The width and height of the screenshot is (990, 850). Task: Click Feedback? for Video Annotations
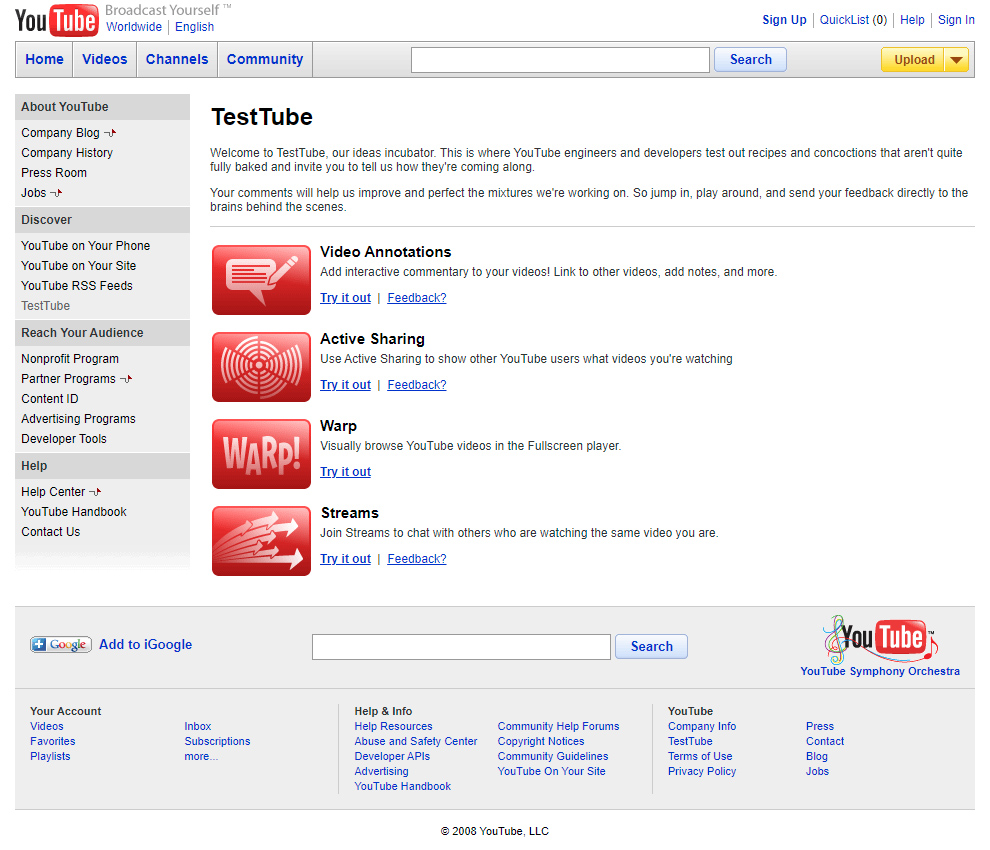tap(417, 298)
